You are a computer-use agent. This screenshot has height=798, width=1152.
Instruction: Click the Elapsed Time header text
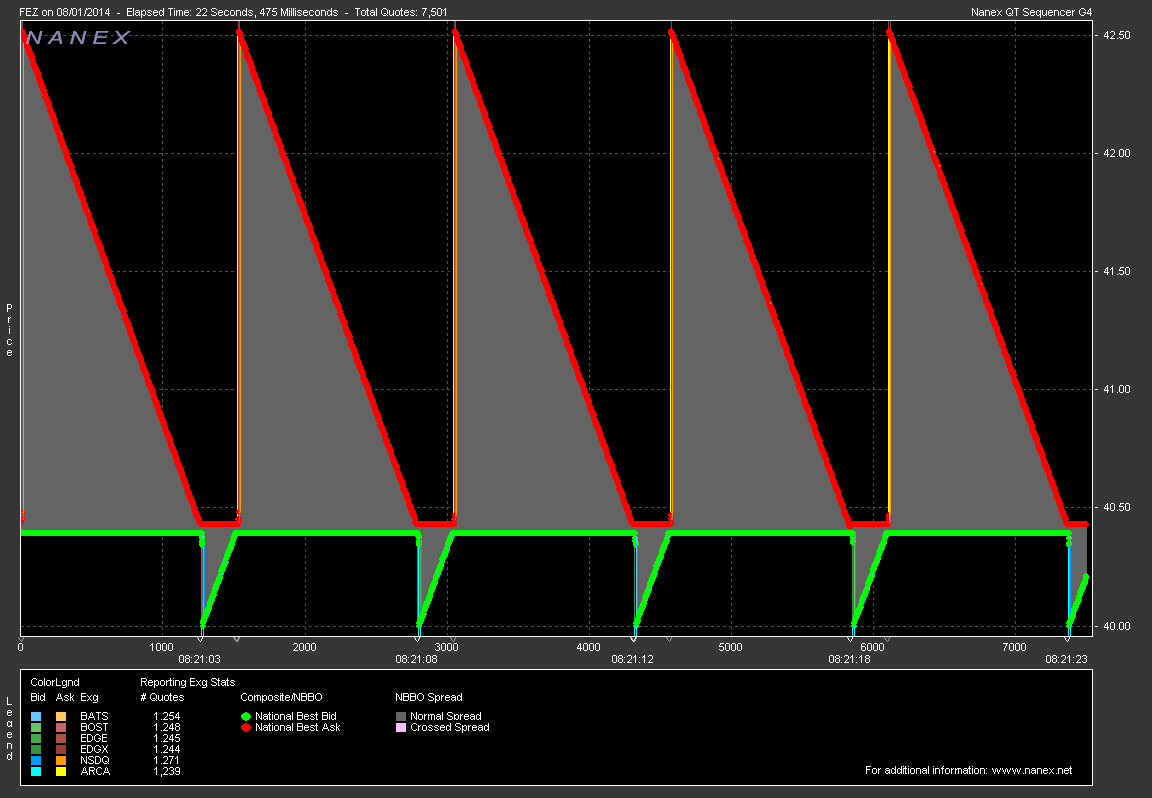pos(232,12)
